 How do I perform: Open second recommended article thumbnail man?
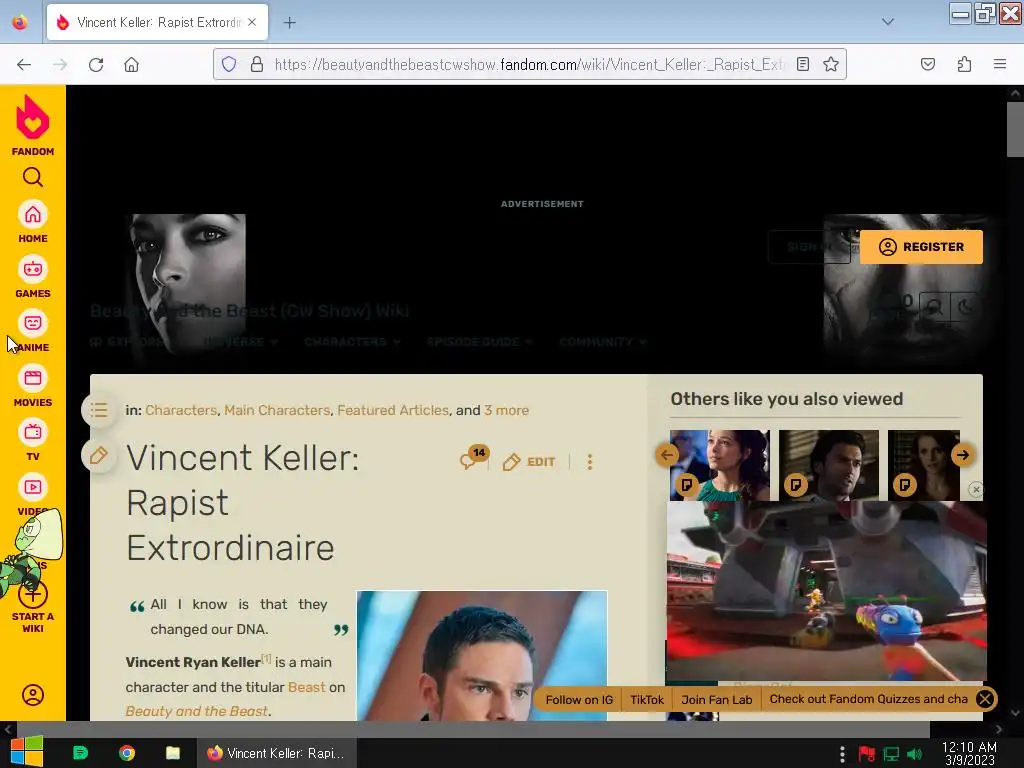(829, 465)
